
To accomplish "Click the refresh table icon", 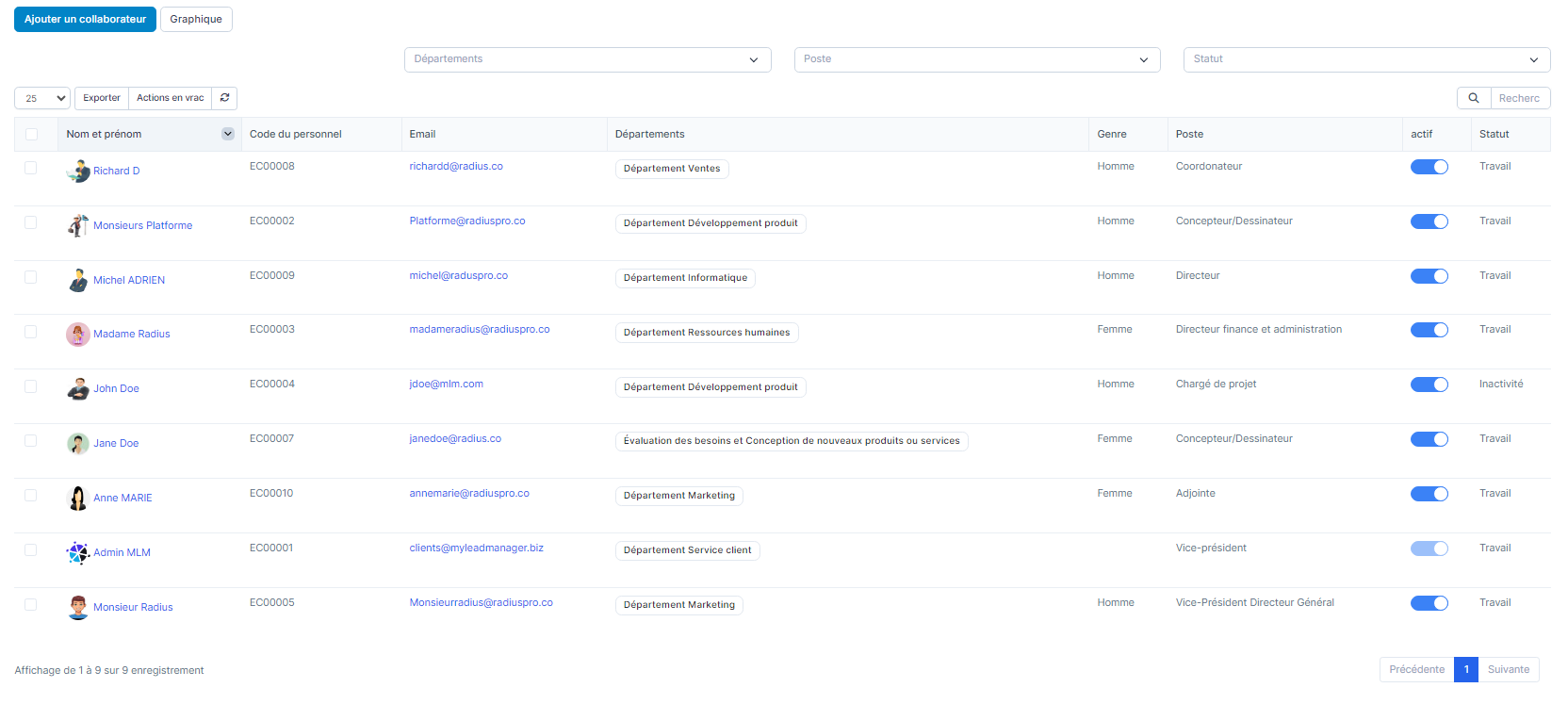I will tap(224, 98).
